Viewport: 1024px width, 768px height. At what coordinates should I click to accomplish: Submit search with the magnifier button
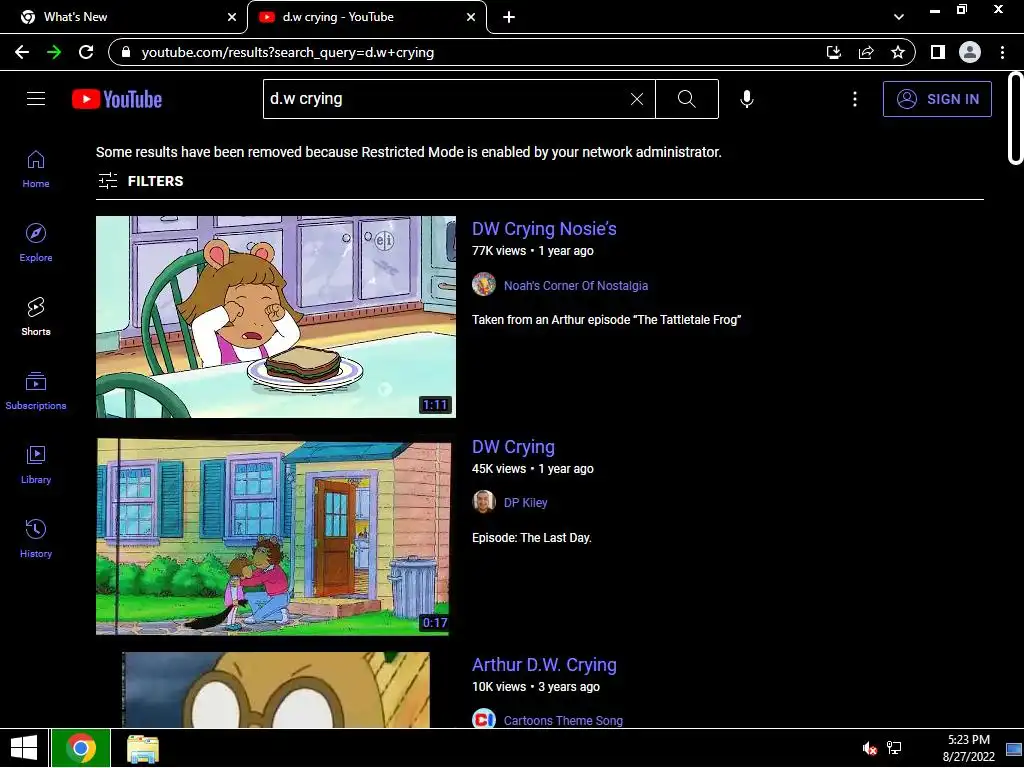tap(686, 99)
